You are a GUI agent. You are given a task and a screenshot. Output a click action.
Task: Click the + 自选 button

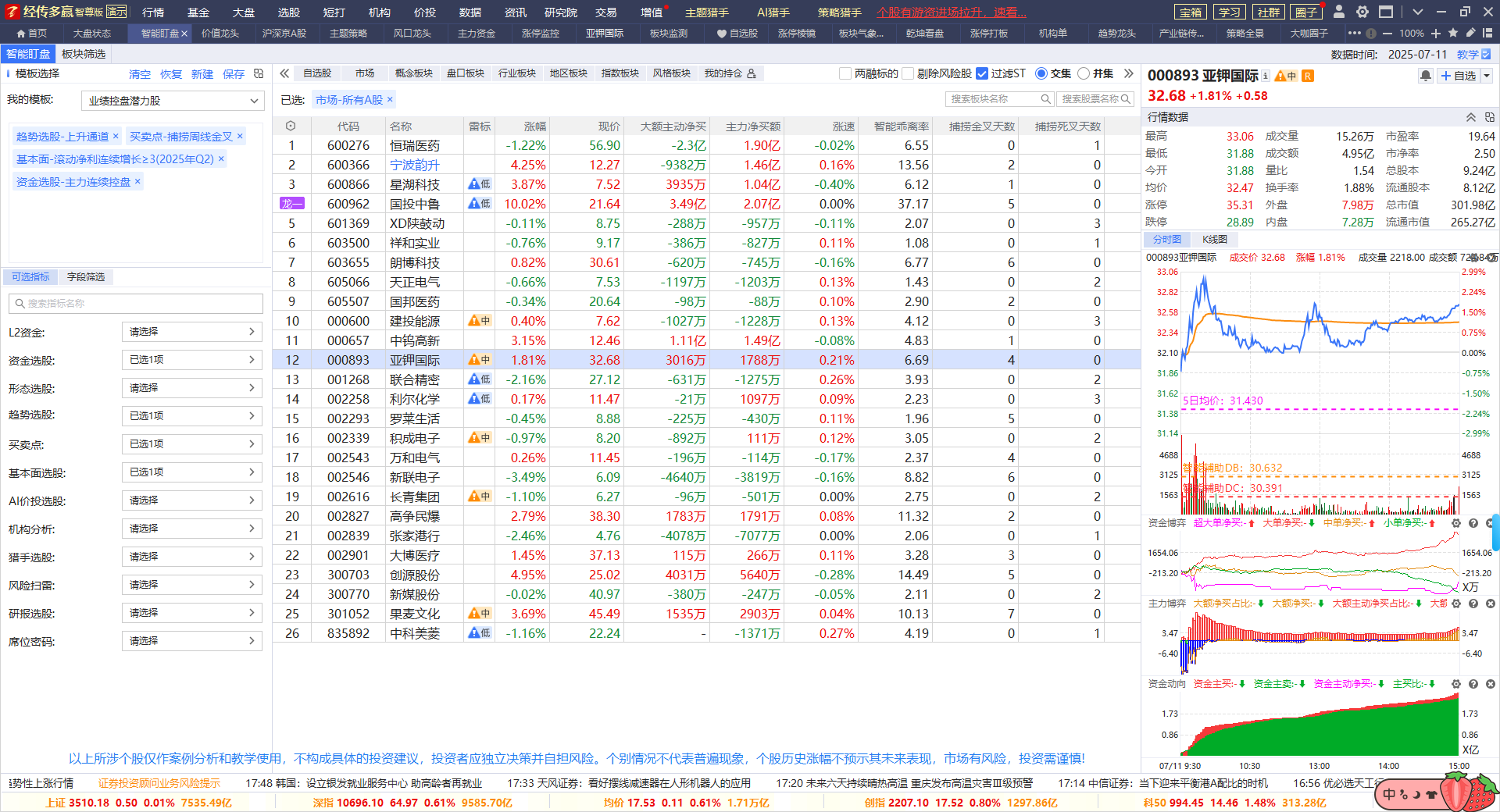(1459, 76)
